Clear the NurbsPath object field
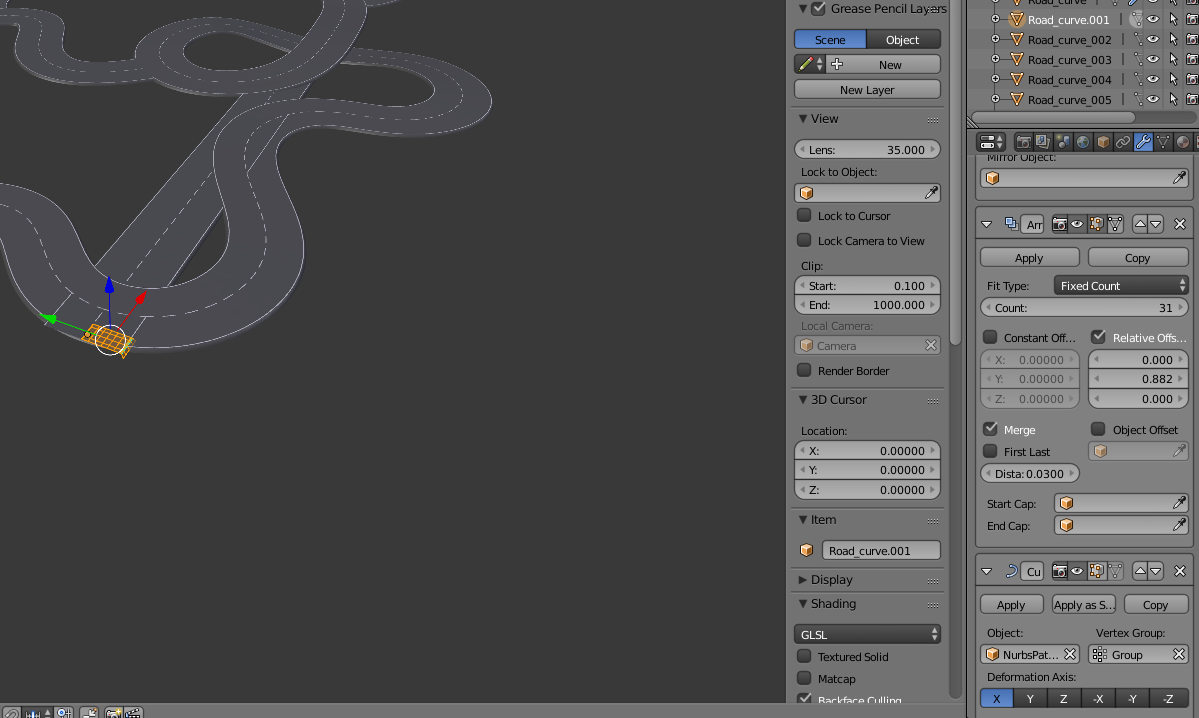This screenshot has height=718, width=1199. coord(1070,655)
